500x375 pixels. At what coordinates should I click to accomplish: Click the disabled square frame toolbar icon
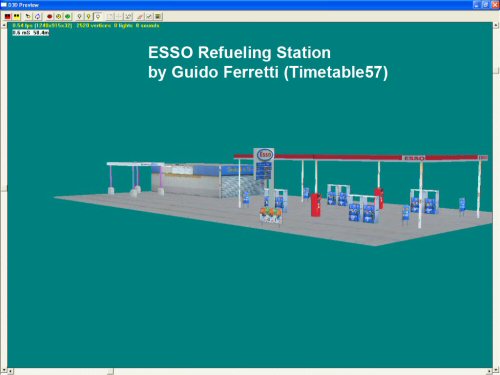tap(110, 16)
